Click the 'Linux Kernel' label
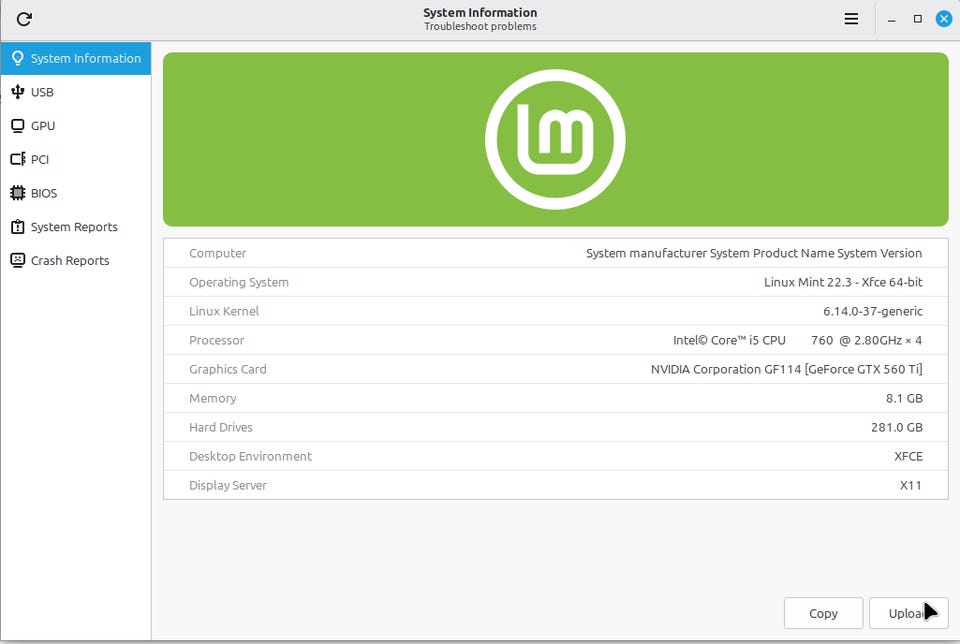Image resolution: width=960 pixels, height=644 pixels. click(x=223, y=311)
